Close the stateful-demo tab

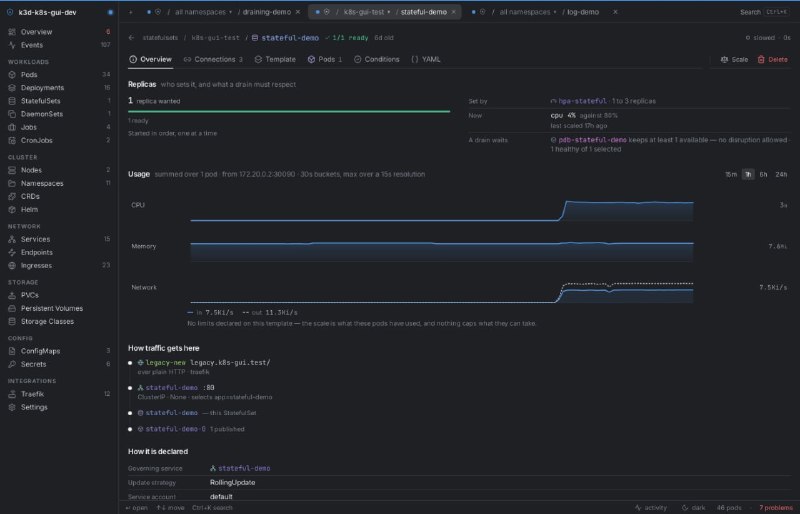click(454, 12)
